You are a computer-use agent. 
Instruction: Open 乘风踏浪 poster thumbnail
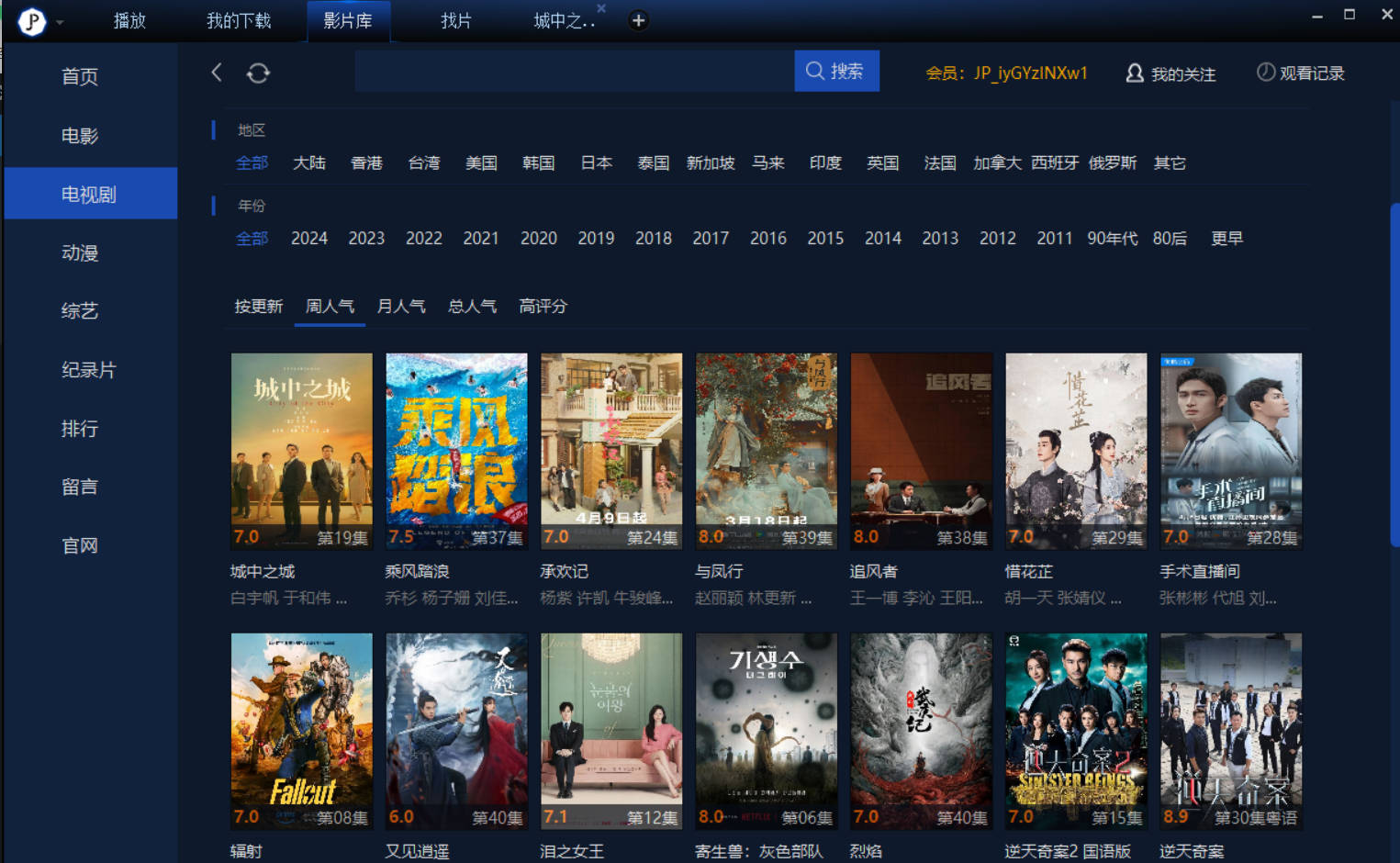click(457, 451)
